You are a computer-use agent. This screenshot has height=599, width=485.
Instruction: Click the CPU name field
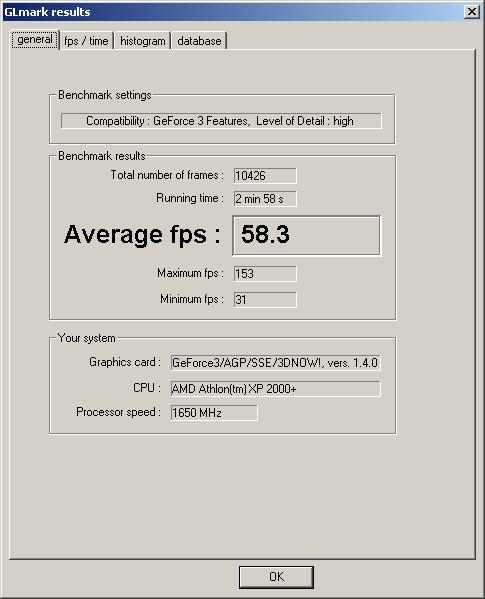pos(275,389)
